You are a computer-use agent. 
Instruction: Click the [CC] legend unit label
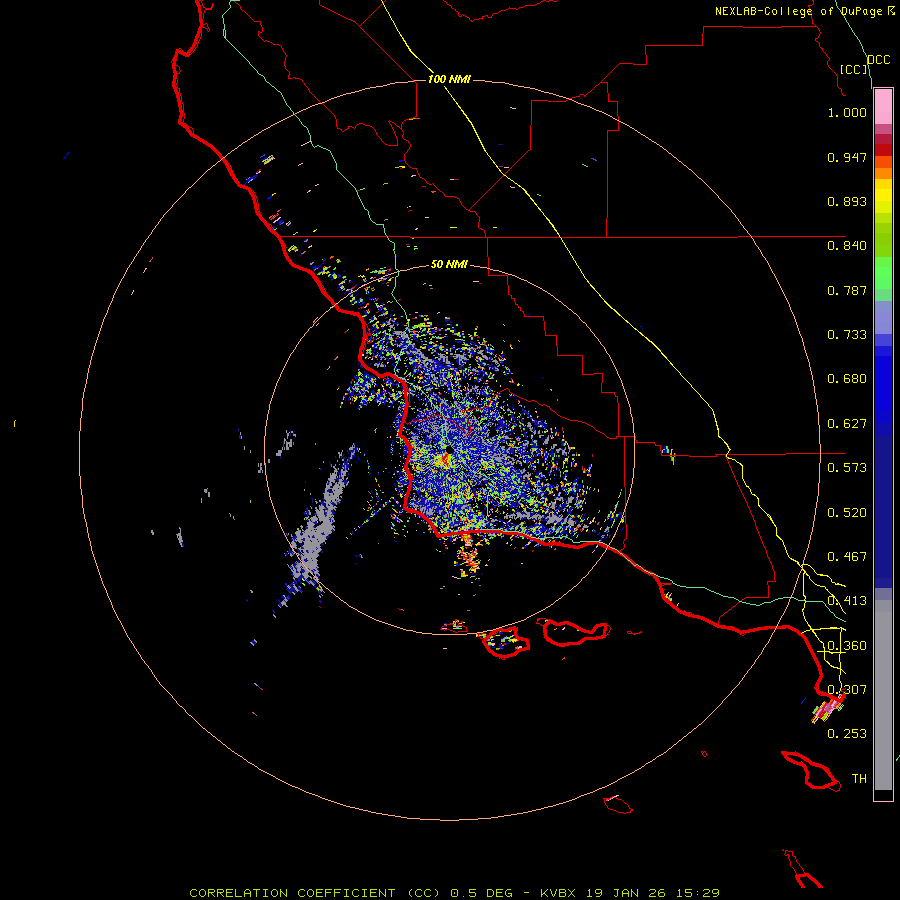click(854, 69)
